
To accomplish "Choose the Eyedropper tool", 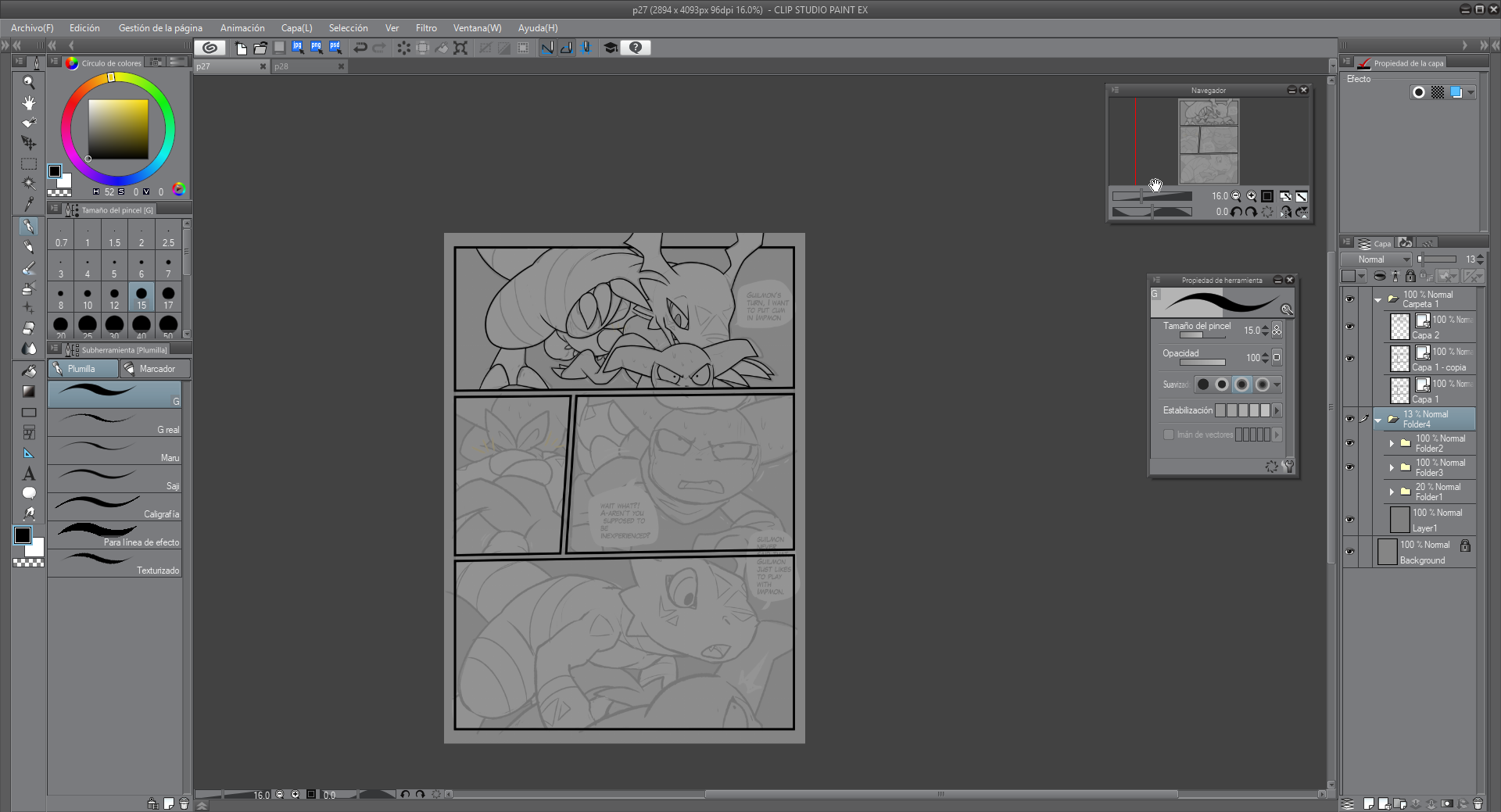I will (x=29, y=204).
